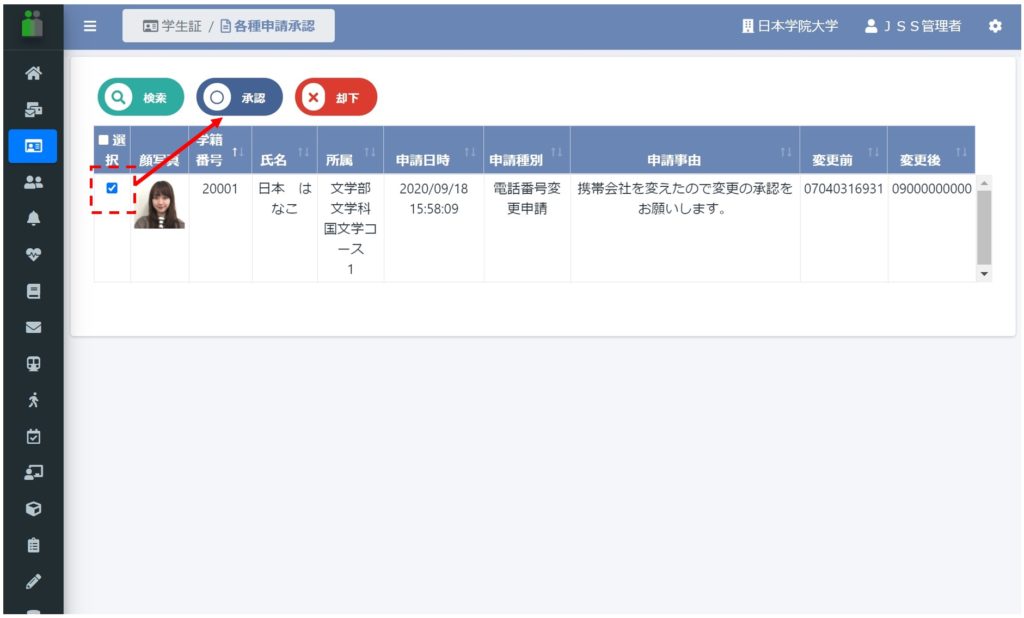Sort by 学籍番号 column

click(220, 150)
